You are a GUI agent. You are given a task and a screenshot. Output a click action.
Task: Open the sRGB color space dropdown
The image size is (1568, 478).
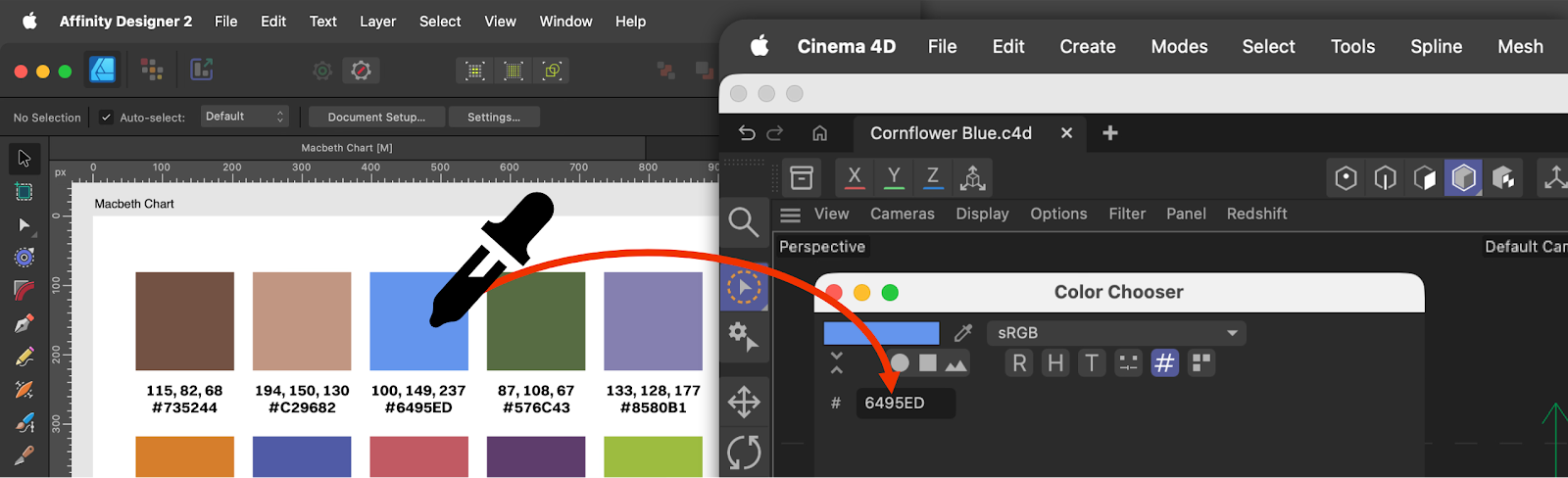1116,333
